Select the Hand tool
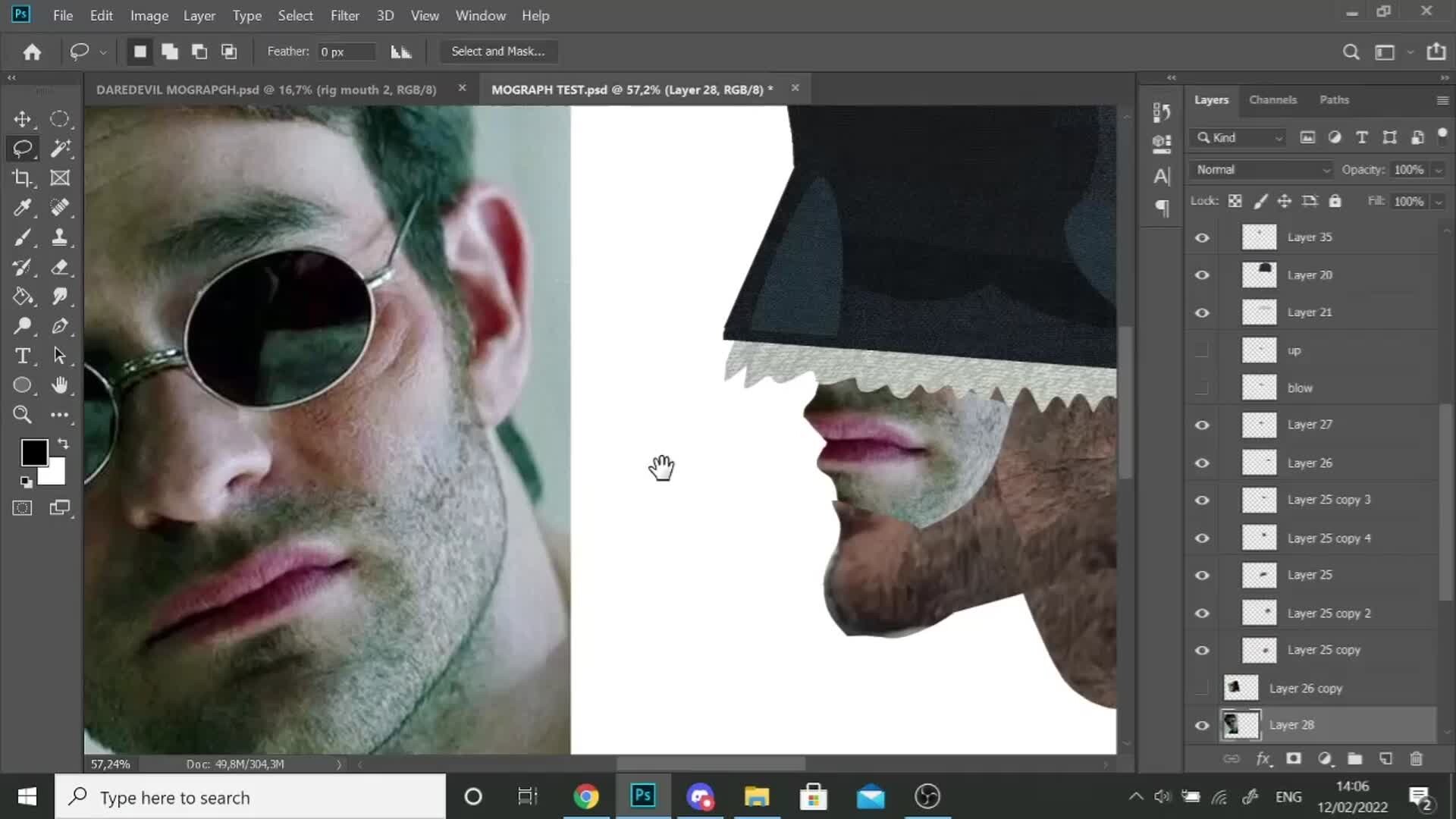 point(60,385)
